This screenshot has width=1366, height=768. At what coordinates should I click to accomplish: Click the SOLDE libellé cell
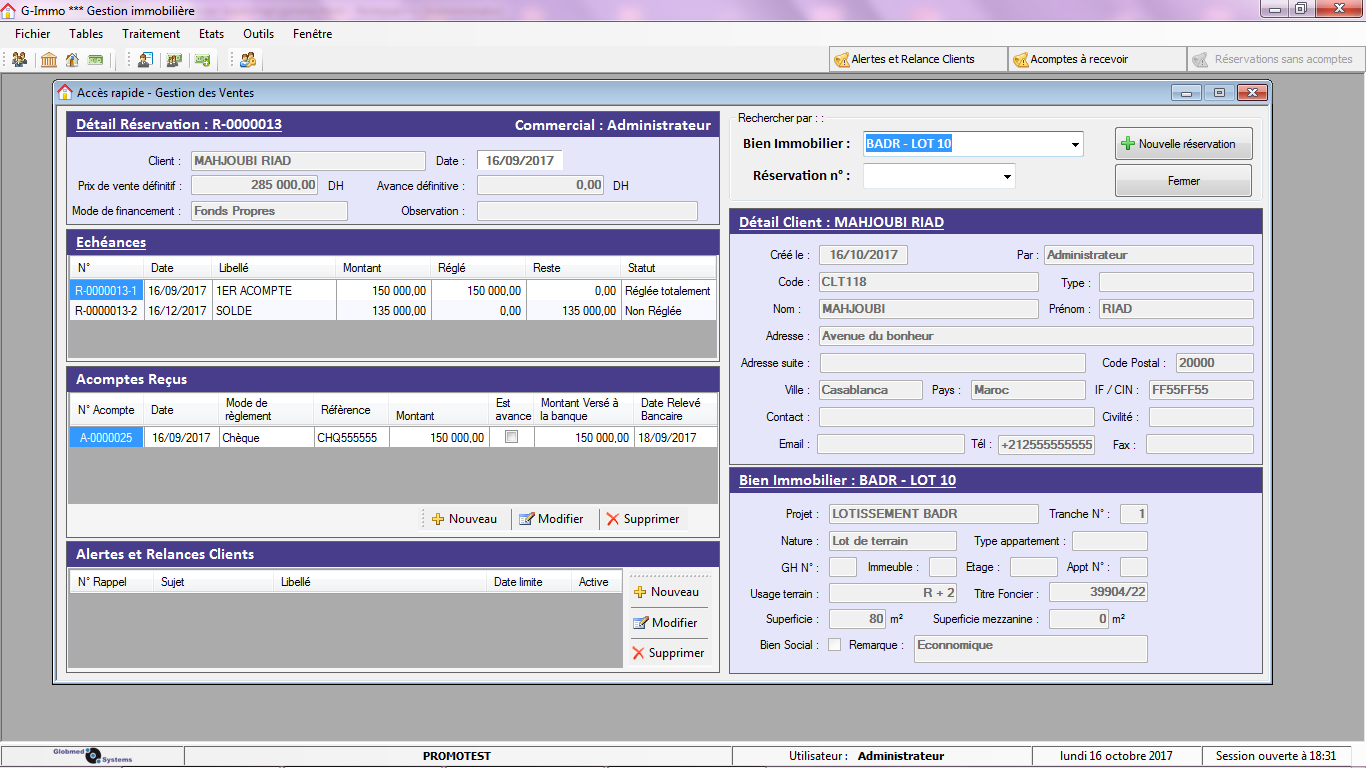[274, 311]
